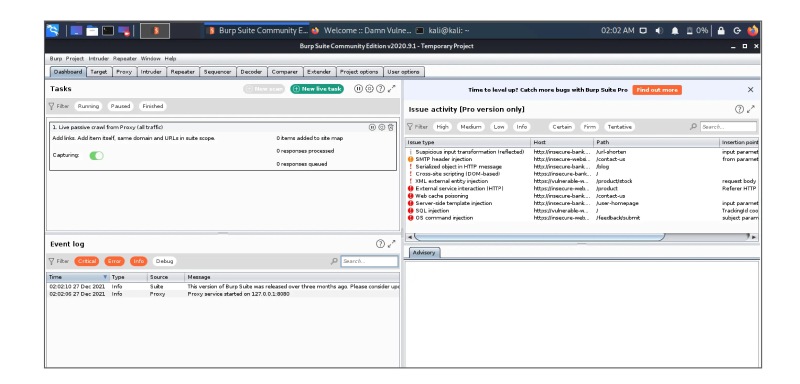
Task: Open the file manager icon in the Kali panel
Action: point(92,31)
